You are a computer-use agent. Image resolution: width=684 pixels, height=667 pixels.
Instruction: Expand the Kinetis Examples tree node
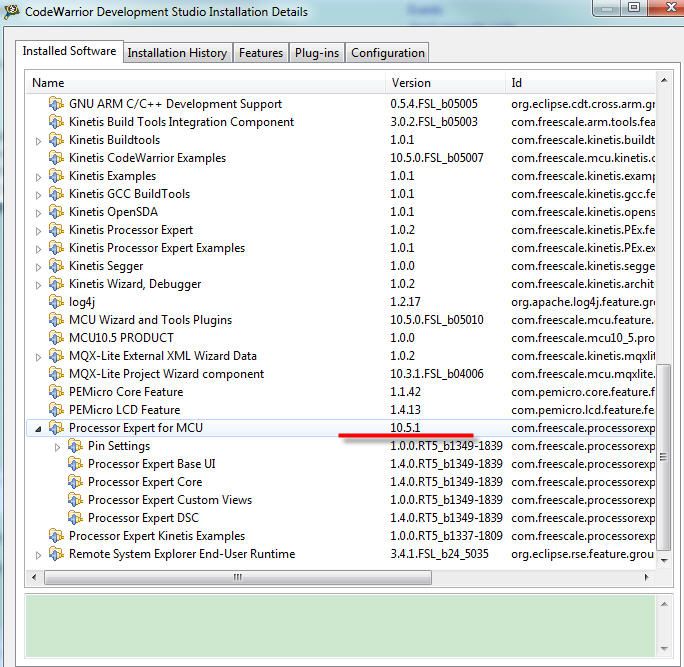point(38,177)
